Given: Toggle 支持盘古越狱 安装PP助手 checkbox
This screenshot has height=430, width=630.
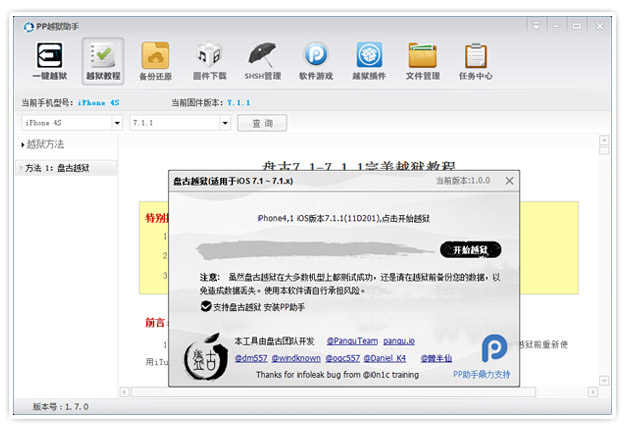Looking at the screenshot, I should [206, 307].
